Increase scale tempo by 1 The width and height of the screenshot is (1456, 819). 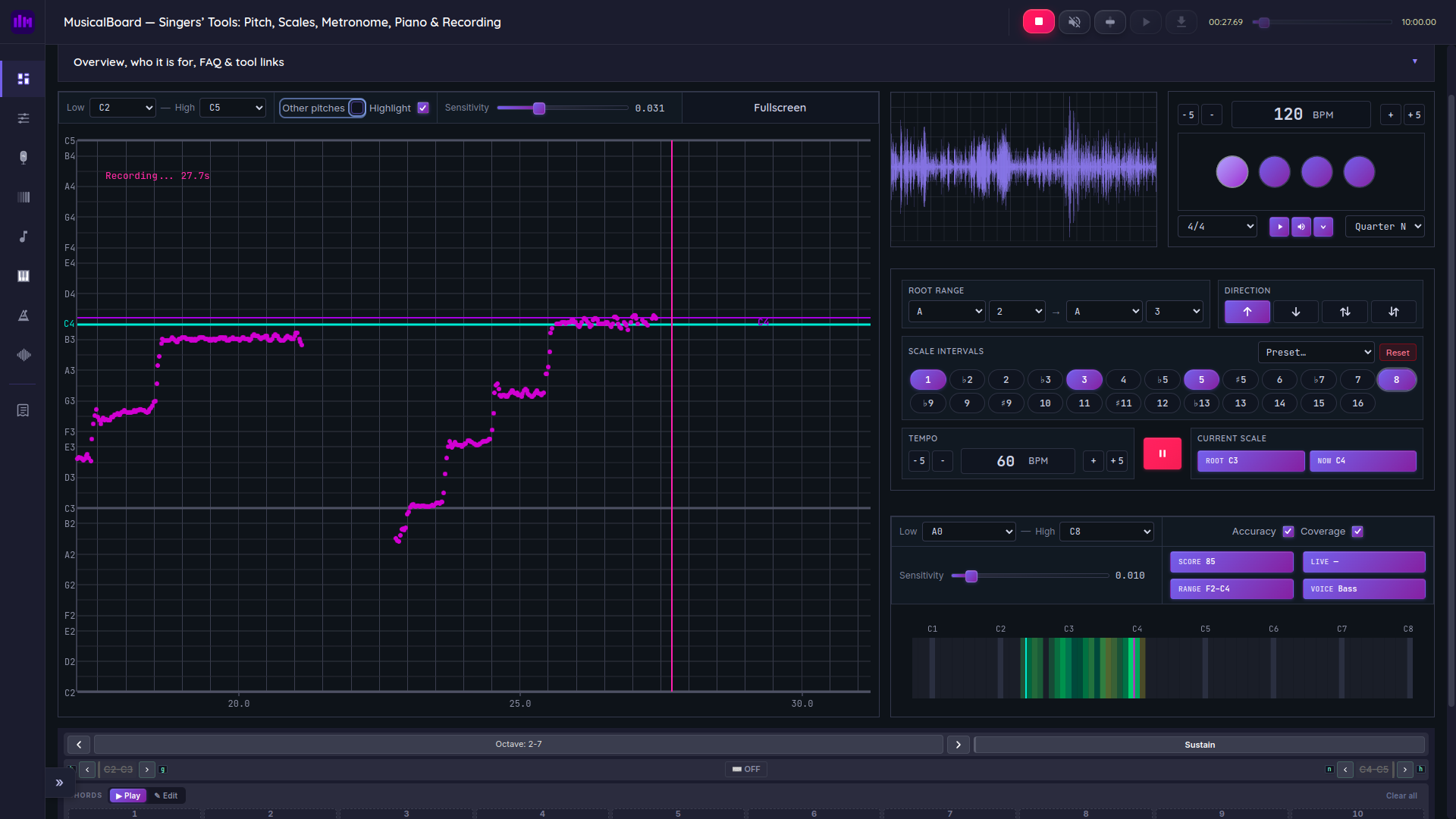coord(1093,461)
